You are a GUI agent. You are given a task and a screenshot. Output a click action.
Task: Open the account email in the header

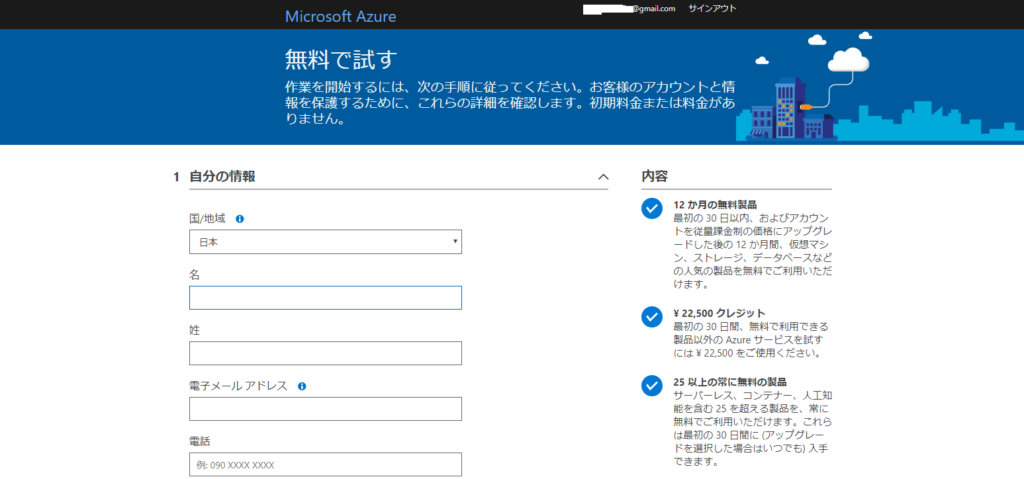tap(629, 9)
